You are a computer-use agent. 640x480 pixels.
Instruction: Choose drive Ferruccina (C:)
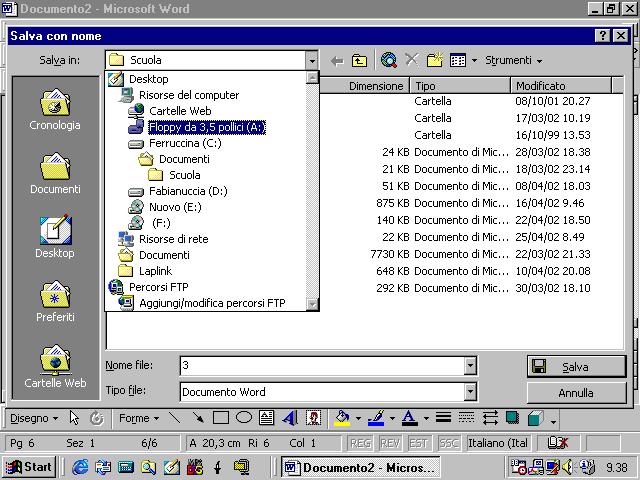coord(185,143)
